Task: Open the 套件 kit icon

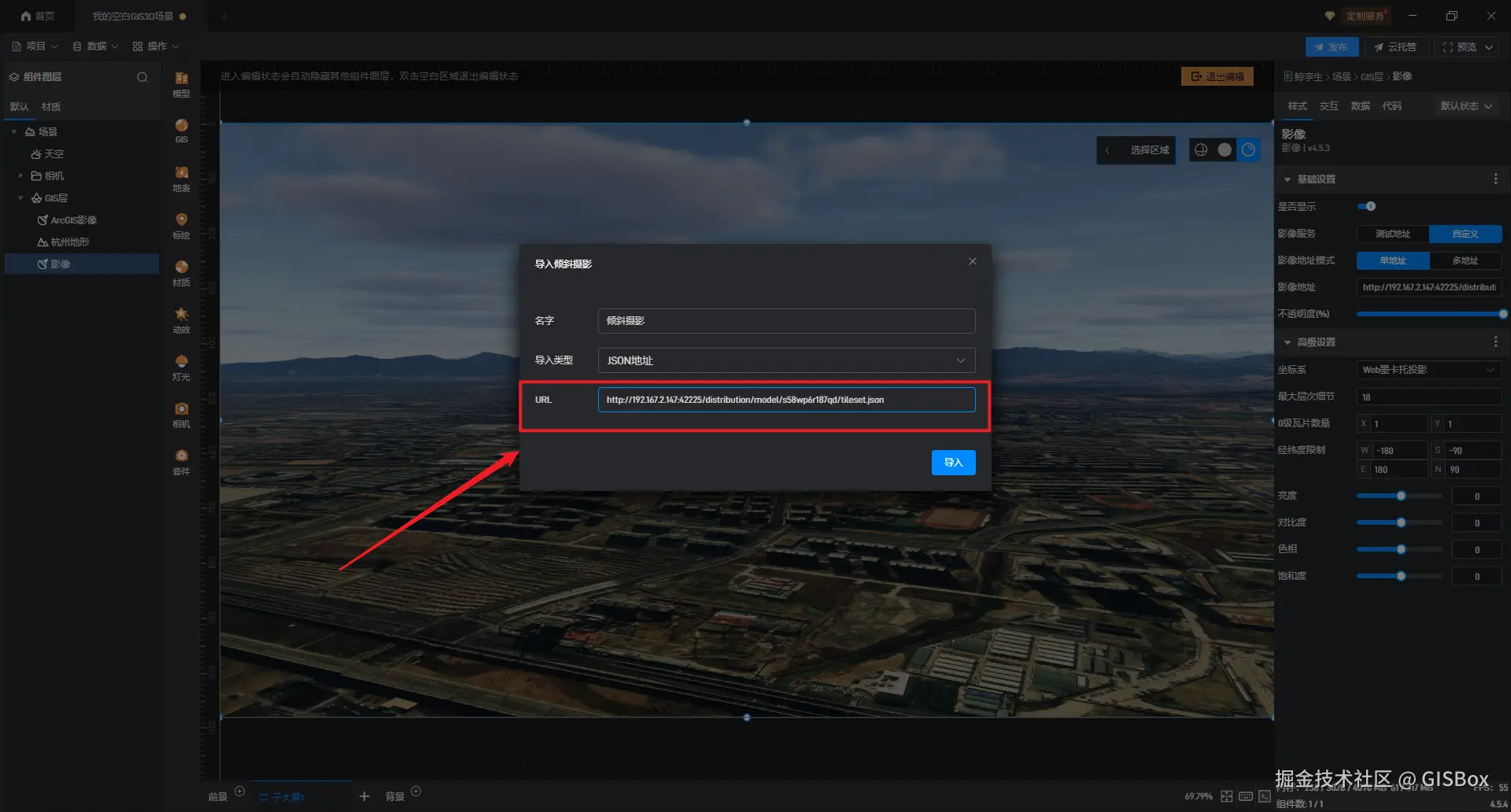Action: [181, 461]
